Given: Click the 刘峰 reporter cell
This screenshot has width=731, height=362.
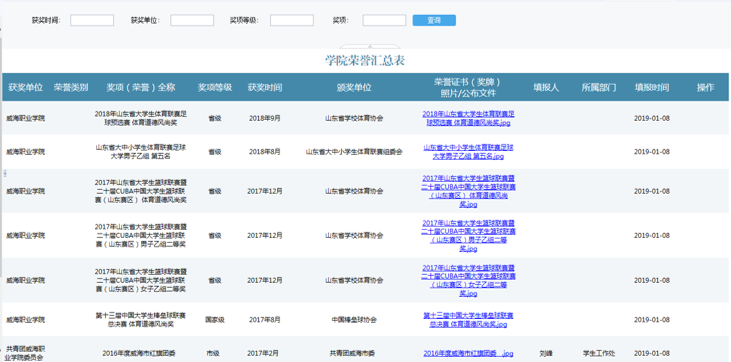Looking at the screenshot, I should 546,353.
